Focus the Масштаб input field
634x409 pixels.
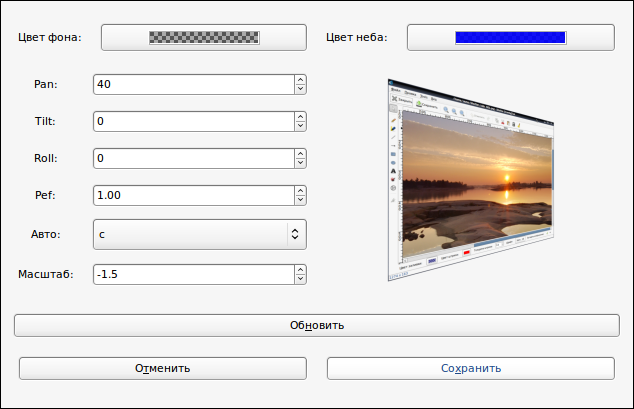(x=194, y=274)
